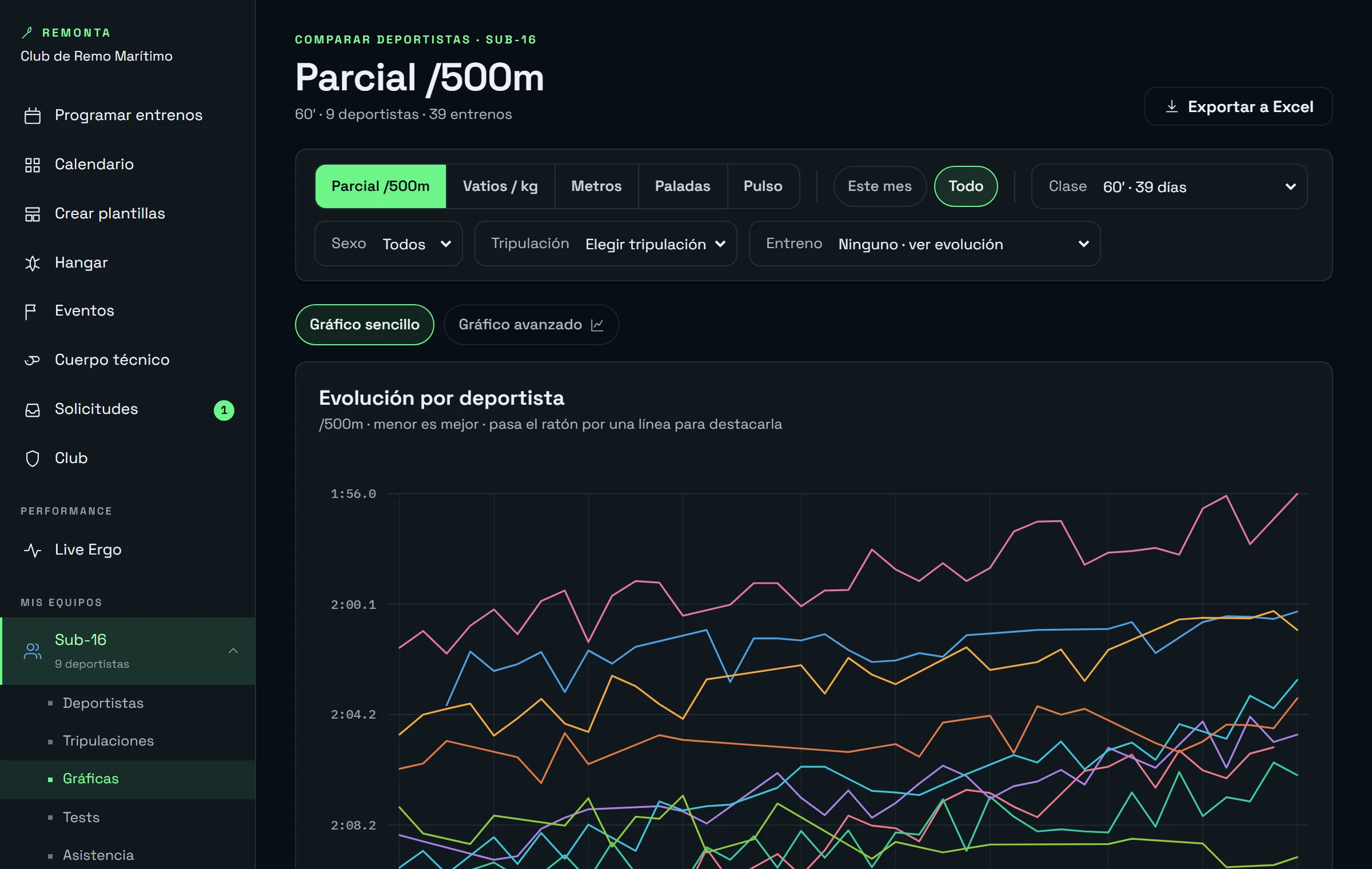This screenshot has height=869, width=1372.
Task: Click the pink athlete line in chart
Action: pos(871,550)
